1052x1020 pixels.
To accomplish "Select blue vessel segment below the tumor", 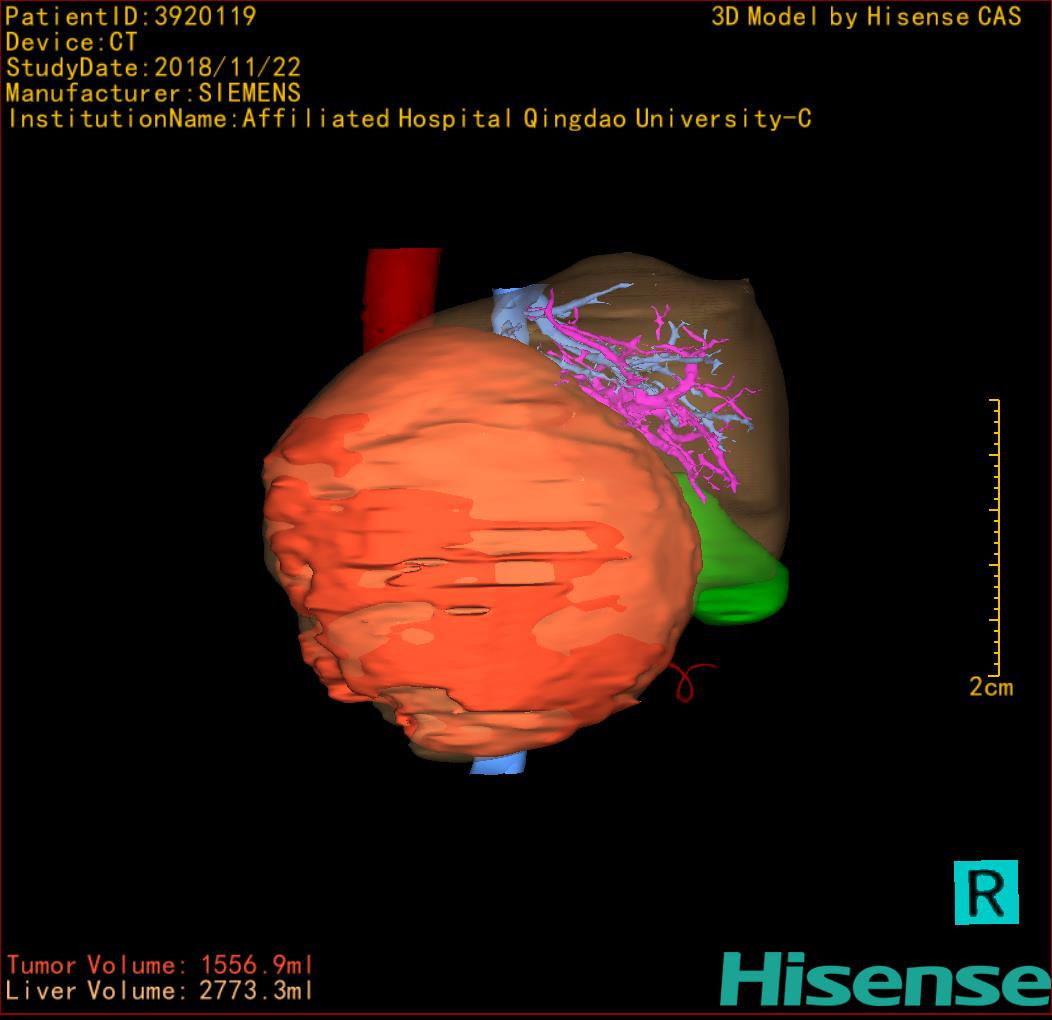I will (x=497, y=762).
